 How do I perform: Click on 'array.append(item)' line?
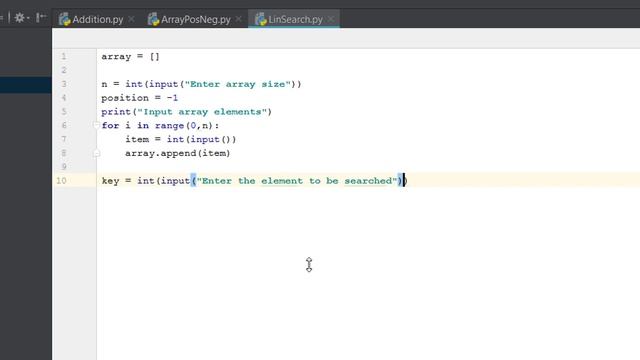point(178,153)
